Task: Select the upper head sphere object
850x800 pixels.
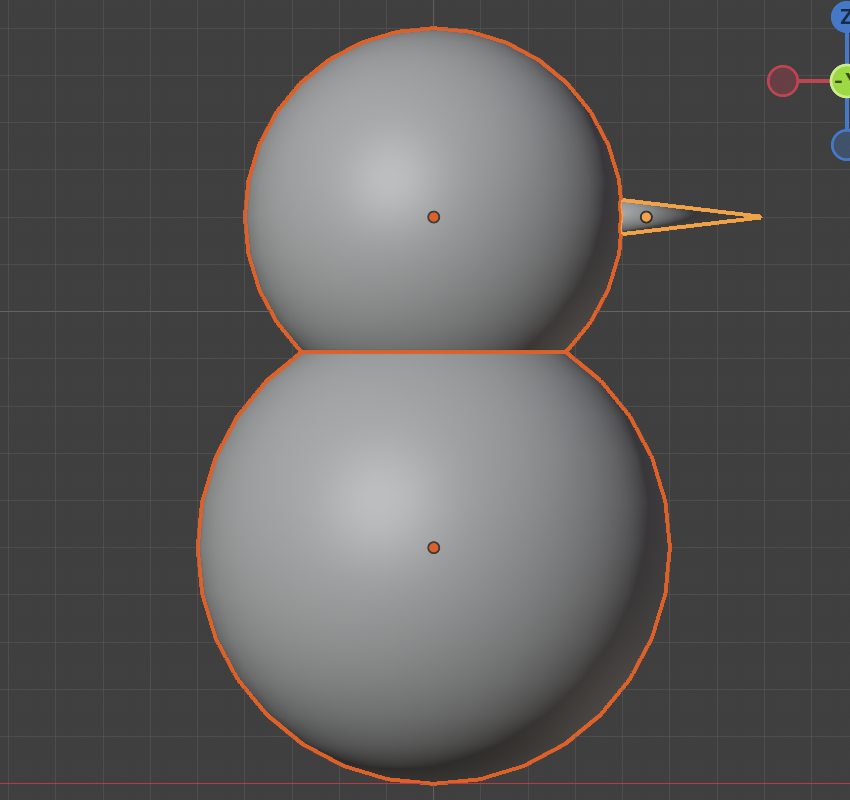Action: [x=433, y=190]
